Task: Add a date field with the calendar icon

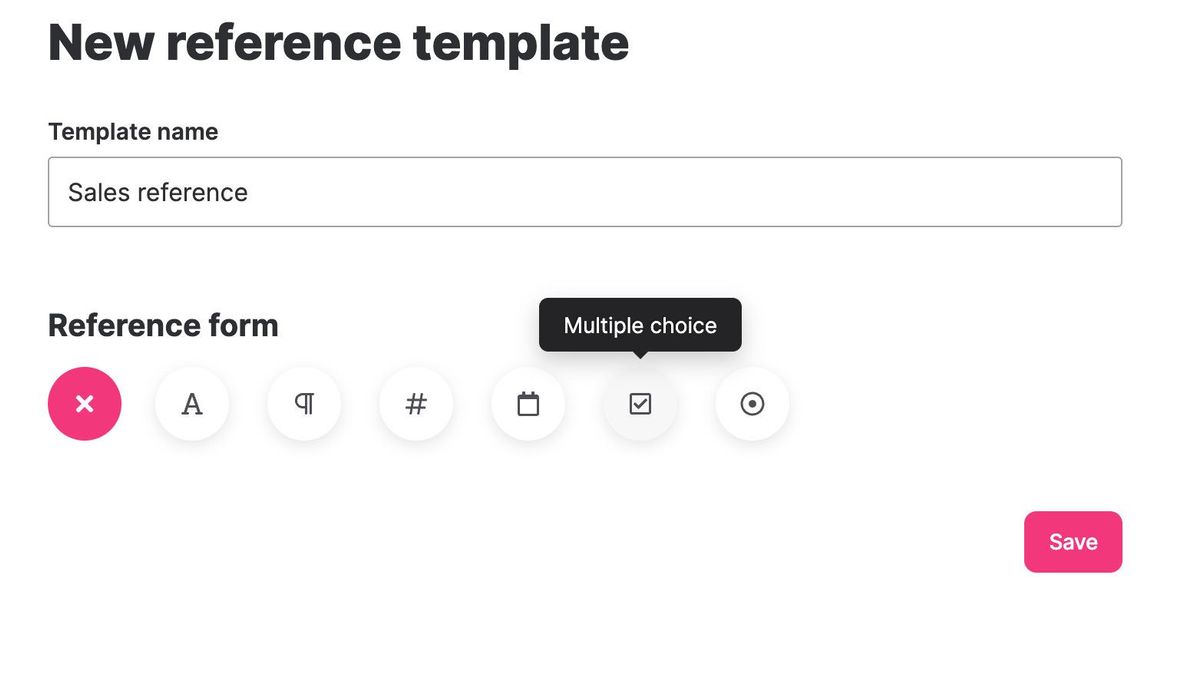Action: (528, 404)
